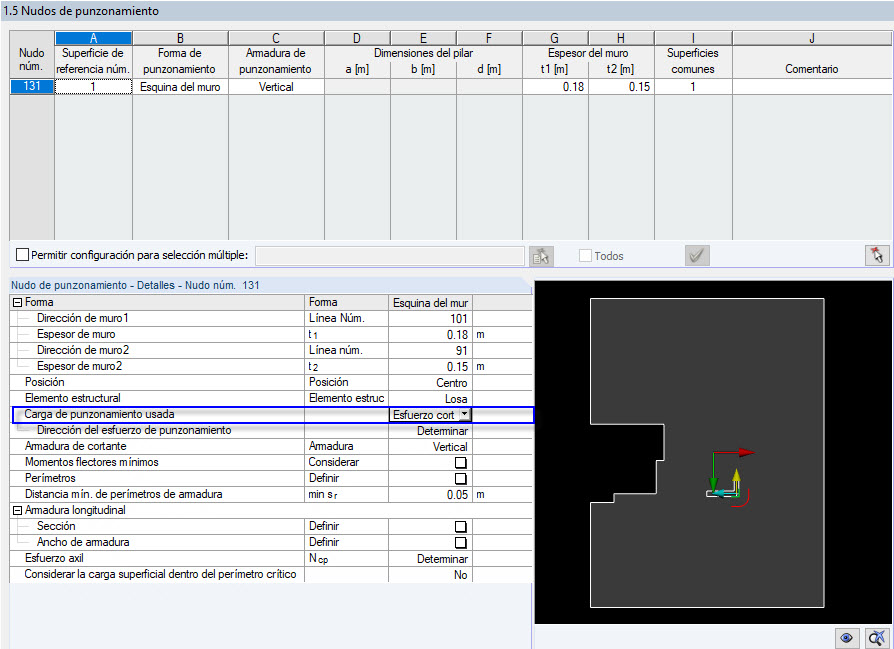The height and width of the screenshot is (649, 894).
Task: Click the zoom details icon at bottom right
Action: pos(876,637)
